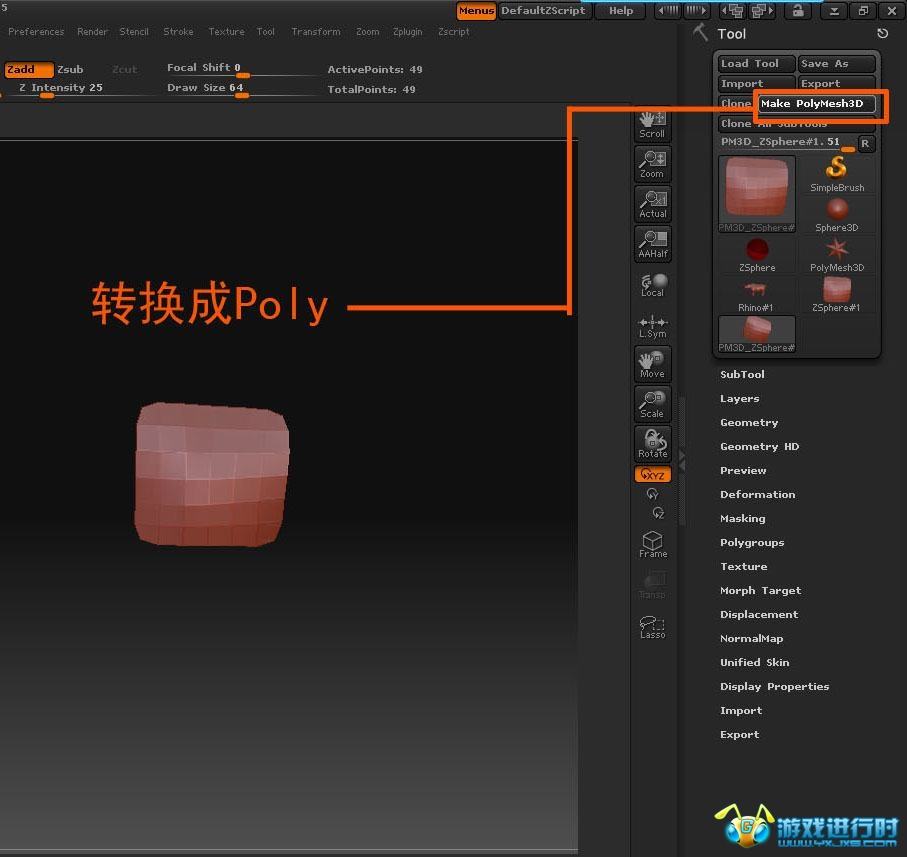
Task: Toggle the dimmed Zcut mode
Action: click(124, 69)
